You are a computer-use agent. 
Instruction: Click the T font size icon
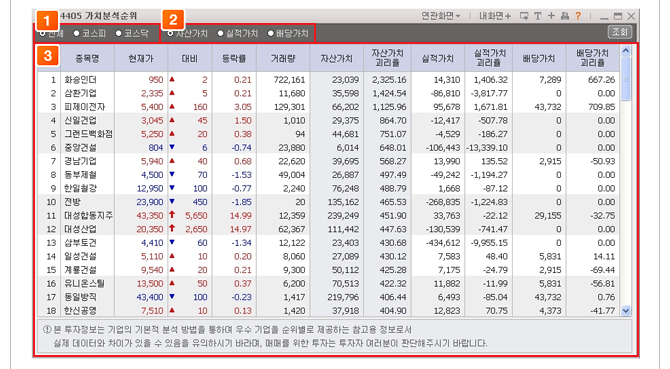click(x=538, y=16)
